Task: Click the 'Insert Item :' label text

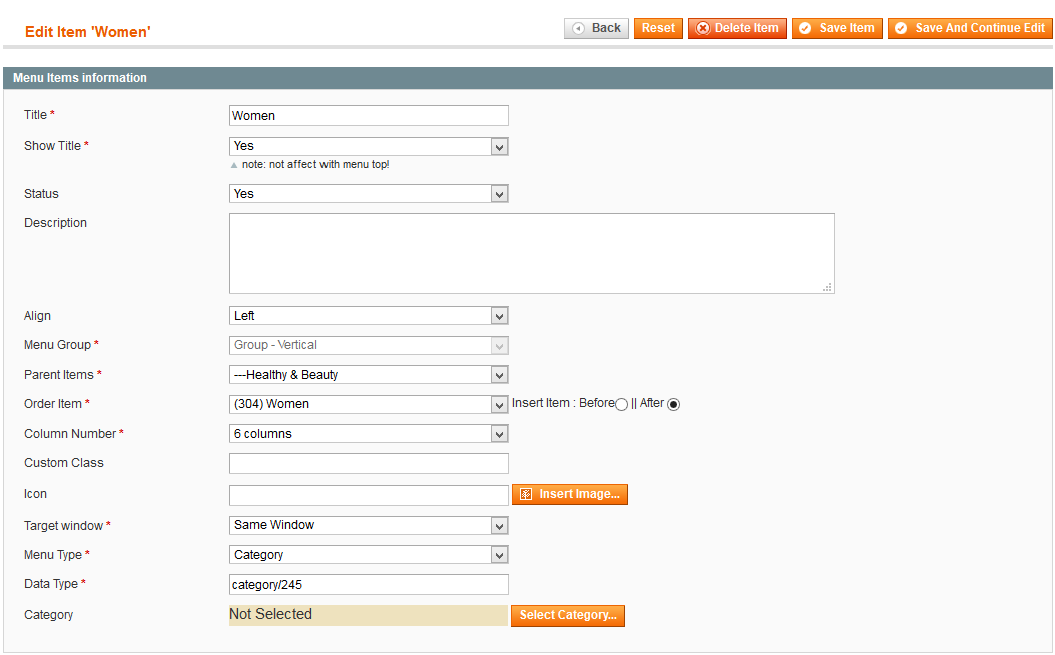Action: click(x=544, y=403)
